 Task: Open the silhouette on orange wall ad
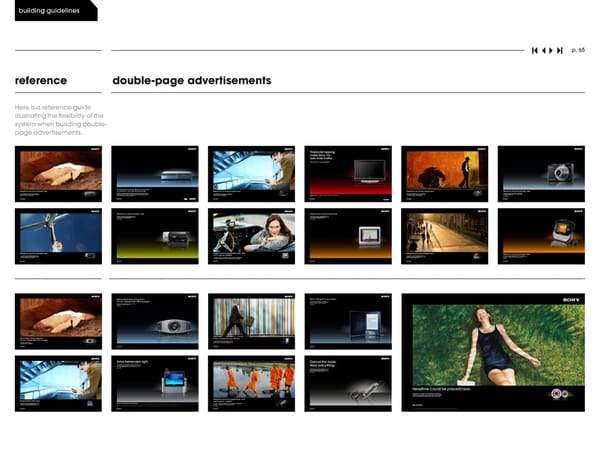coord(444,174)
